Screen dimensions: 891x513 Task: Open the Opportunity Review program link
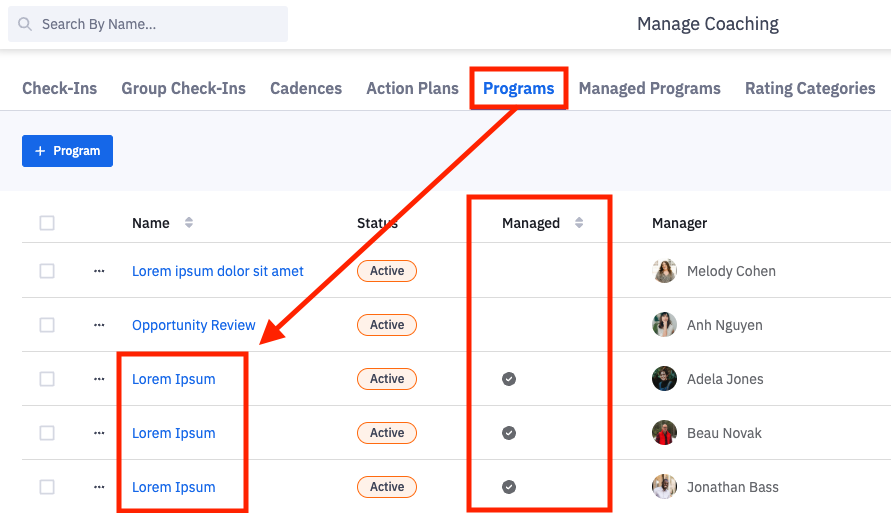pos(194,325)
